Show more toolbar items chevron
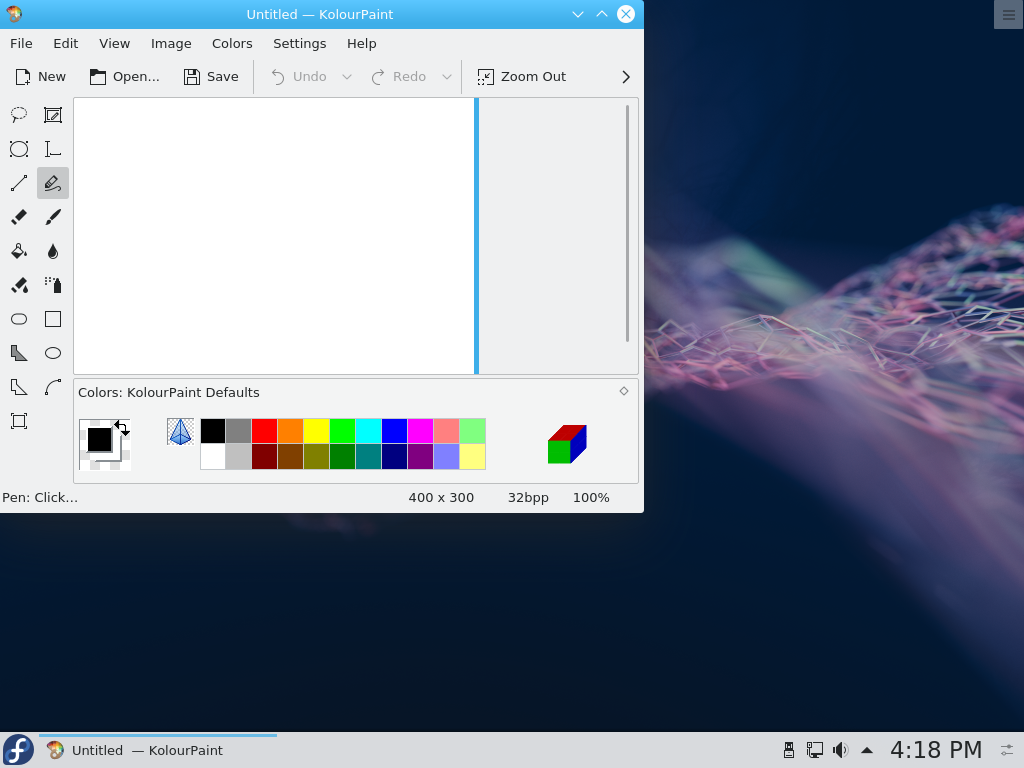This screenshot has width=1024, height=768. pos(626,77)
